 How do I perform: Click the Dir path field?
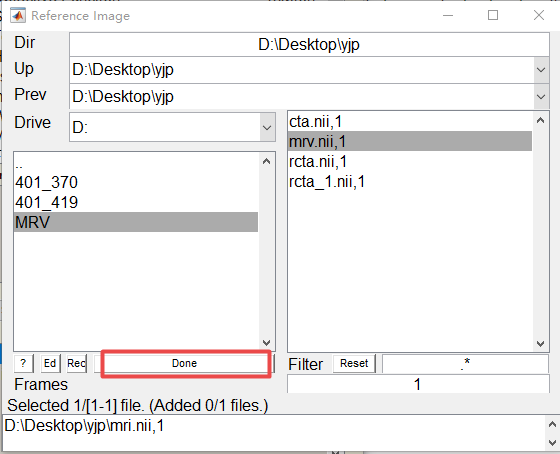[309, 45]
